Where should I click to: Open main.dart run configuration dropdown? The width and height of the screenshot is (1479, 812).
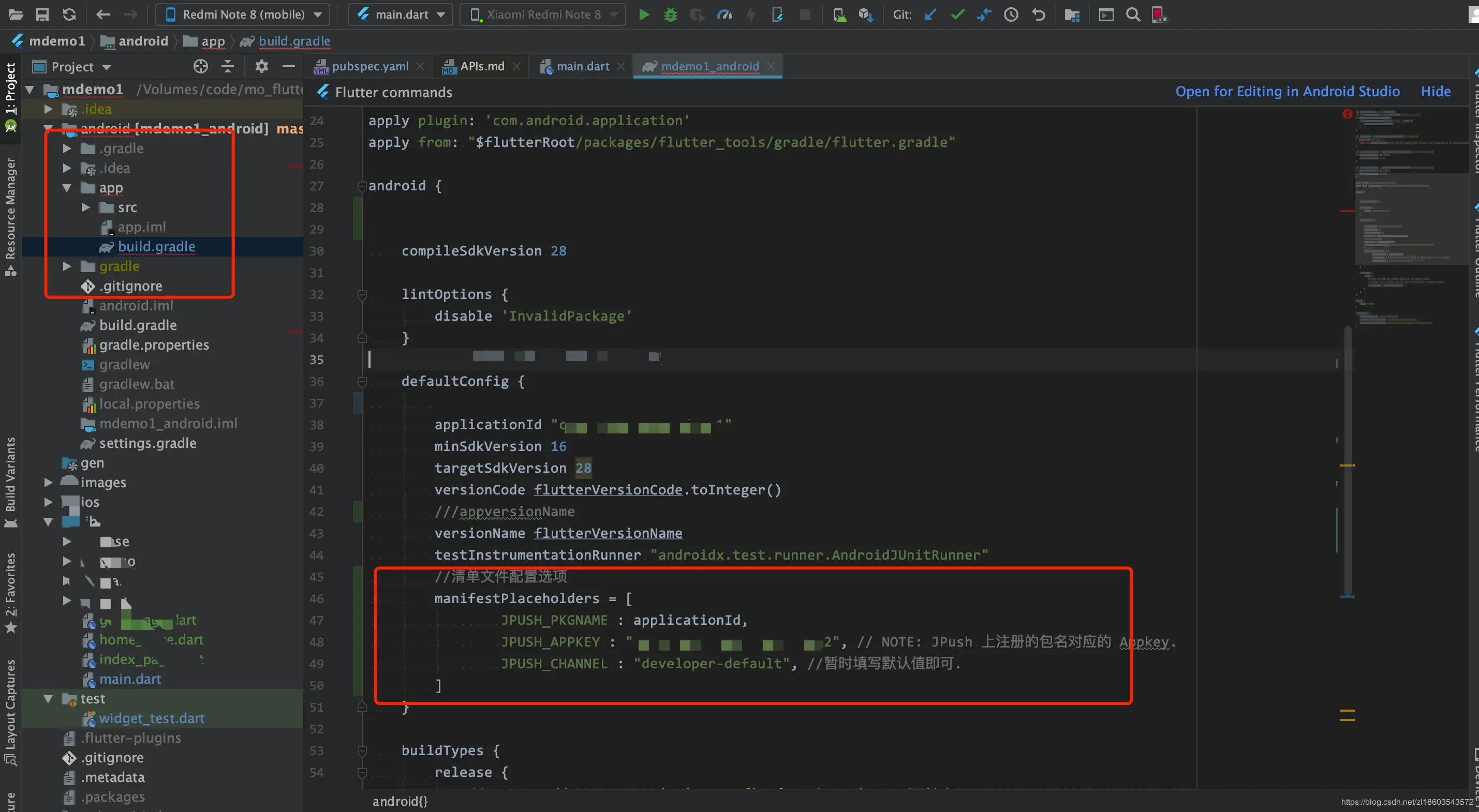[x=400, y=14]
